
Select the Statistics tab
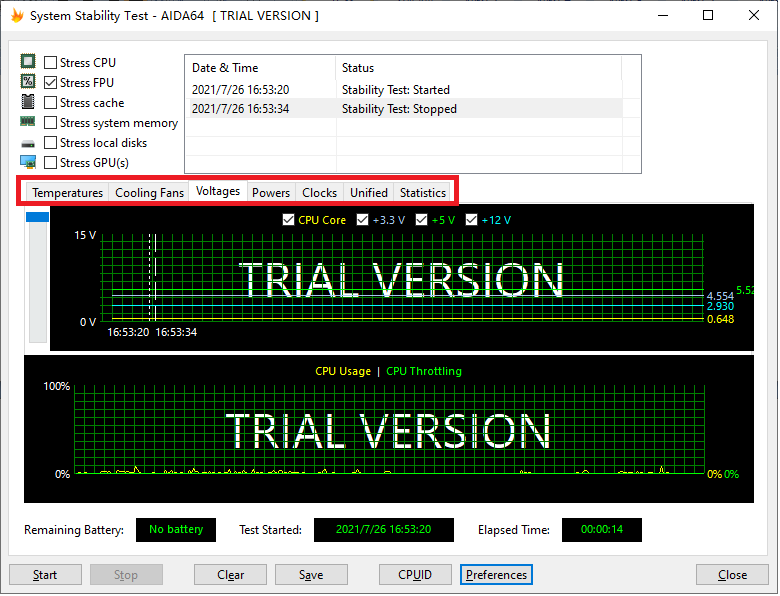click(x=423, y=193)
